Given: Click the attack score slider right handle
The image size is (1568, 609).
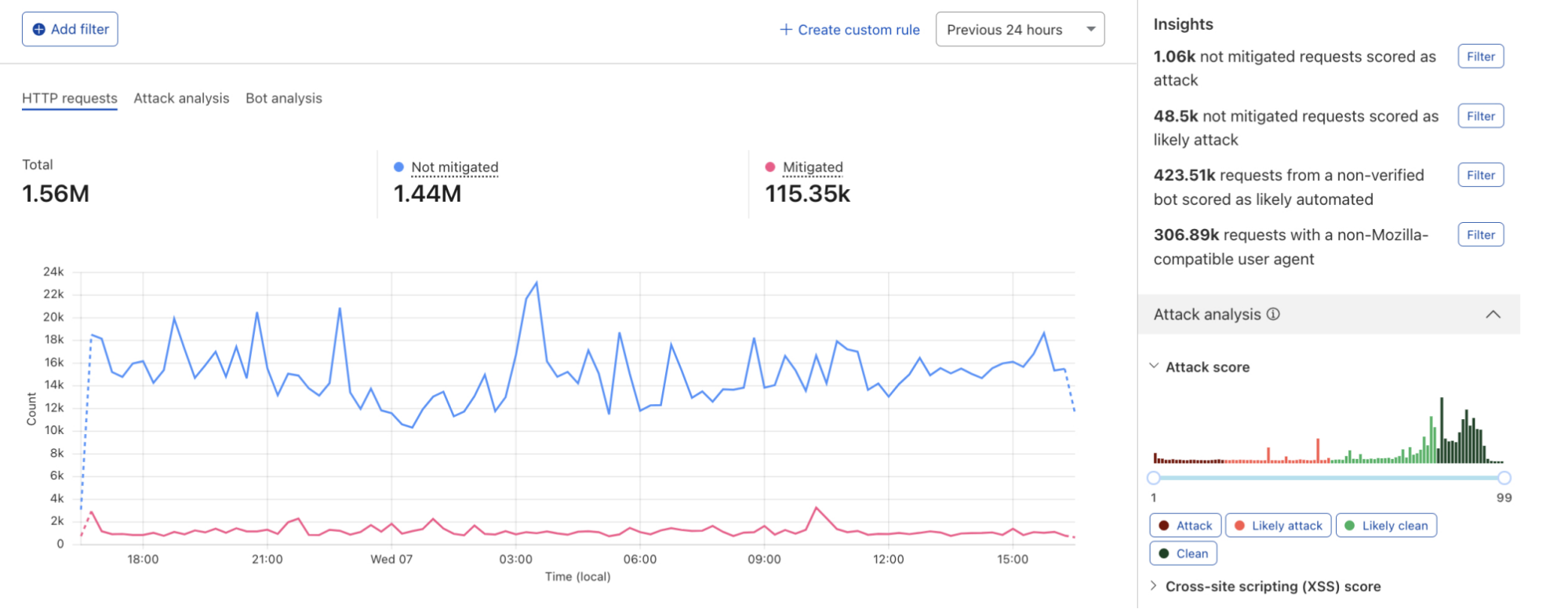Looking at the screenshot, I should tap(1504, 477).
